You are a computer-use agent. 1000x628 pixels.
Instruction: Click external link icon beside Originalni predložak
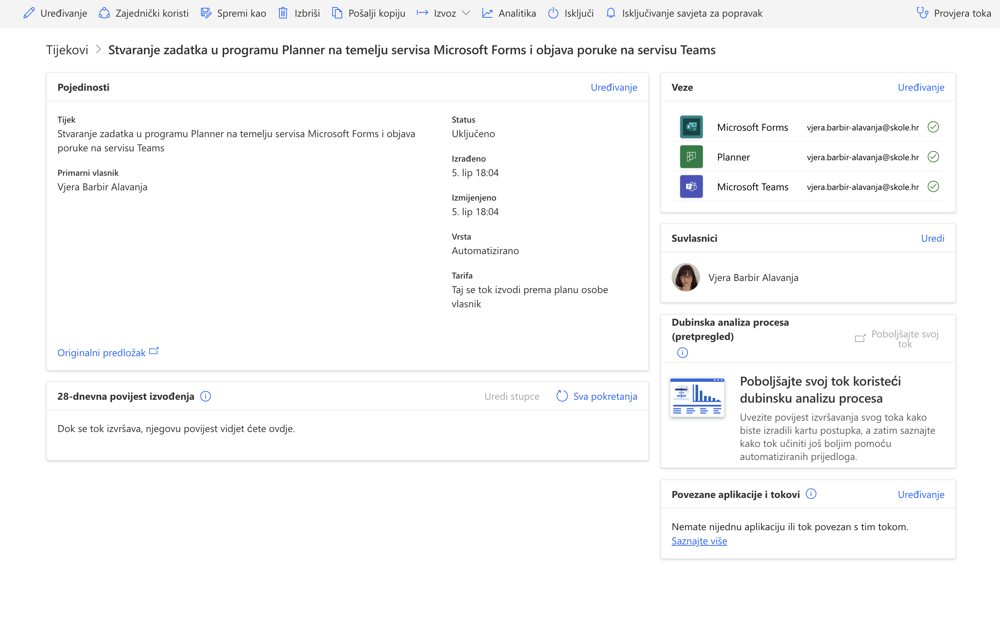click(x=154, y=351)
